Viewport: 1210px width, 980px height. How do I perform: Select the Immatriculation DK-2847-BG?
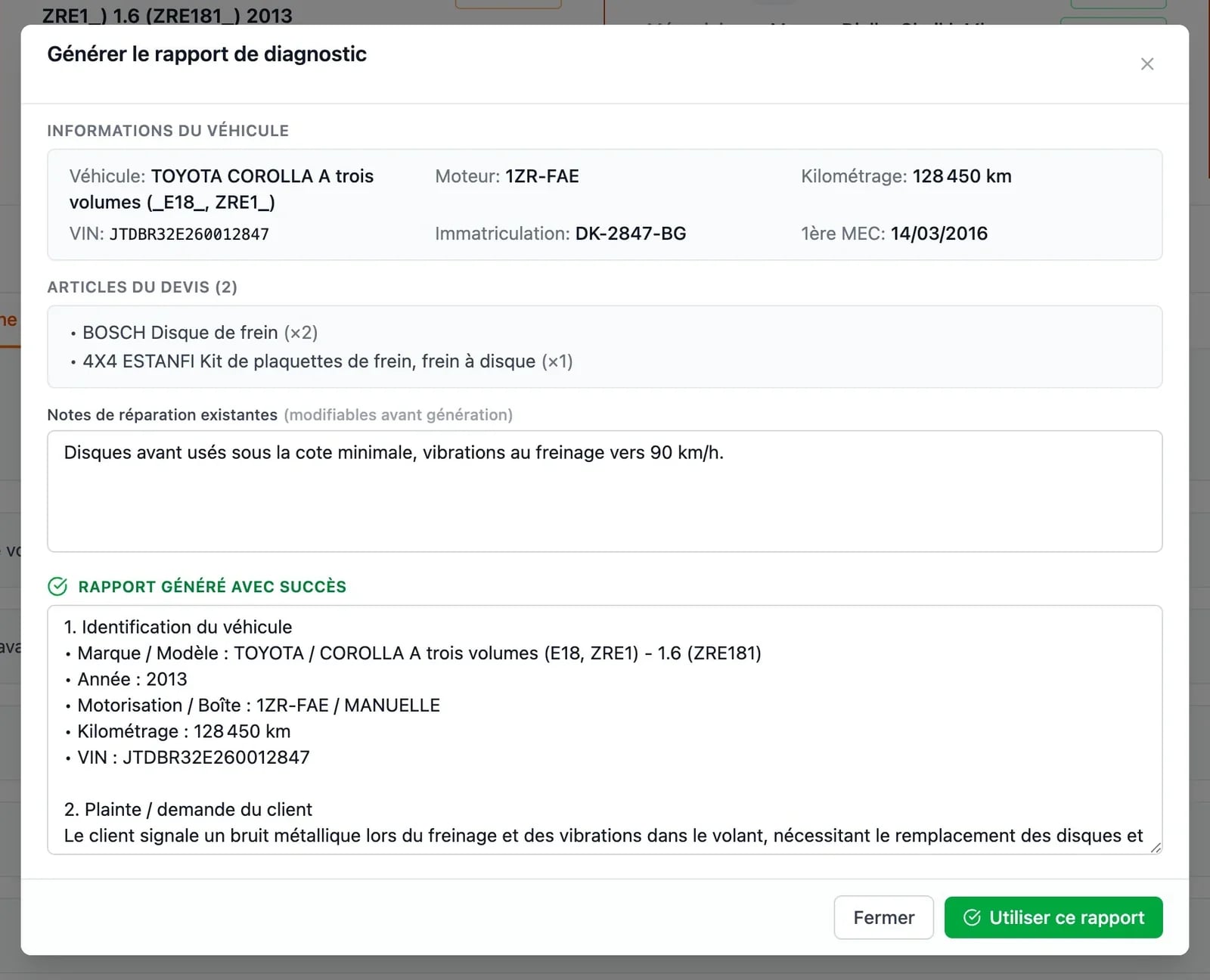coord(630,234)
